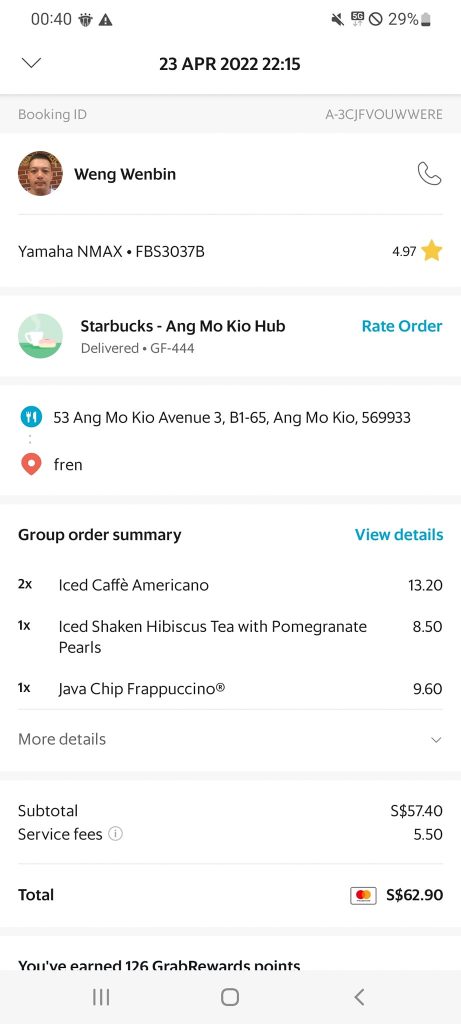The image size is (461, 1024).
Task: Tap the Starbucks restaurant cup icon
Action: tap(40, 336)
